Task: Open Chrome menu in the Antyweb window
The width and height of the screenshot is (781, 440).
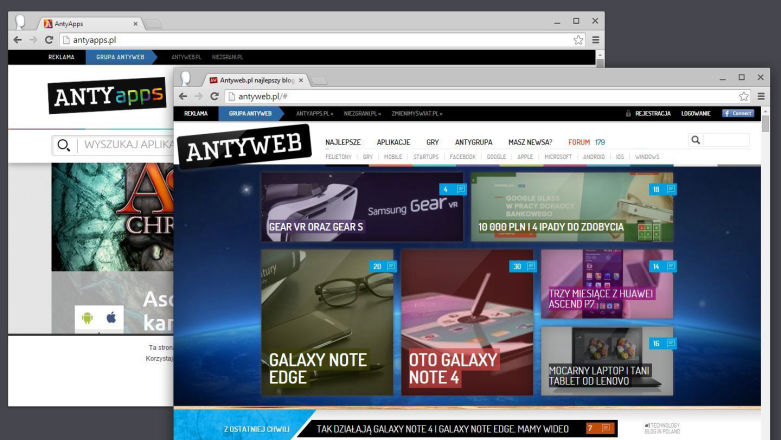Action: click(761, 96)
